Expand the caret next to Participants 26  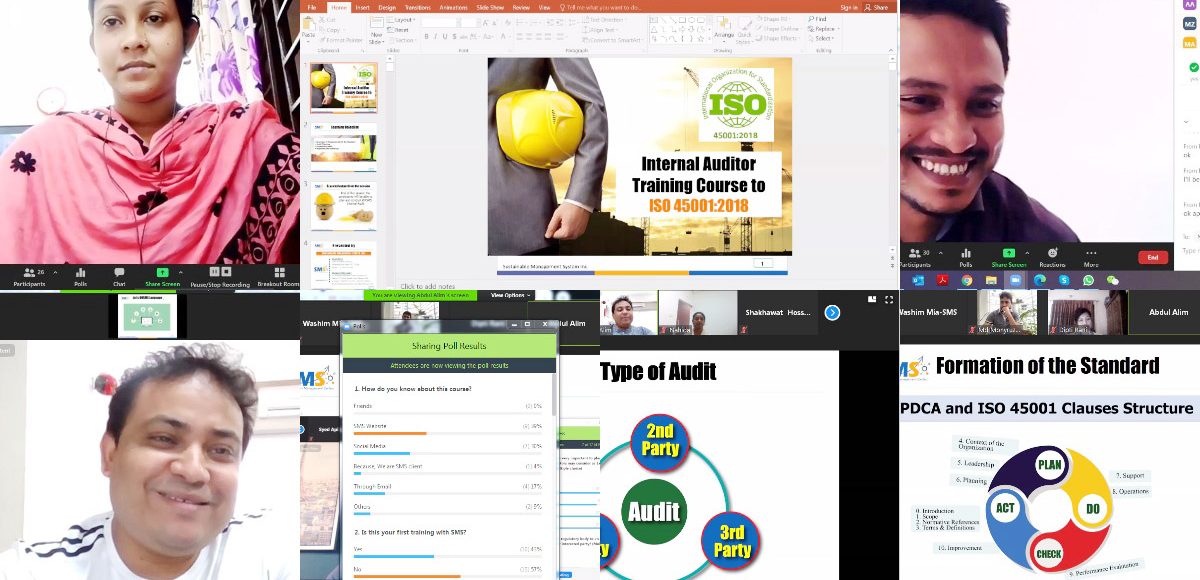(54, 272)
